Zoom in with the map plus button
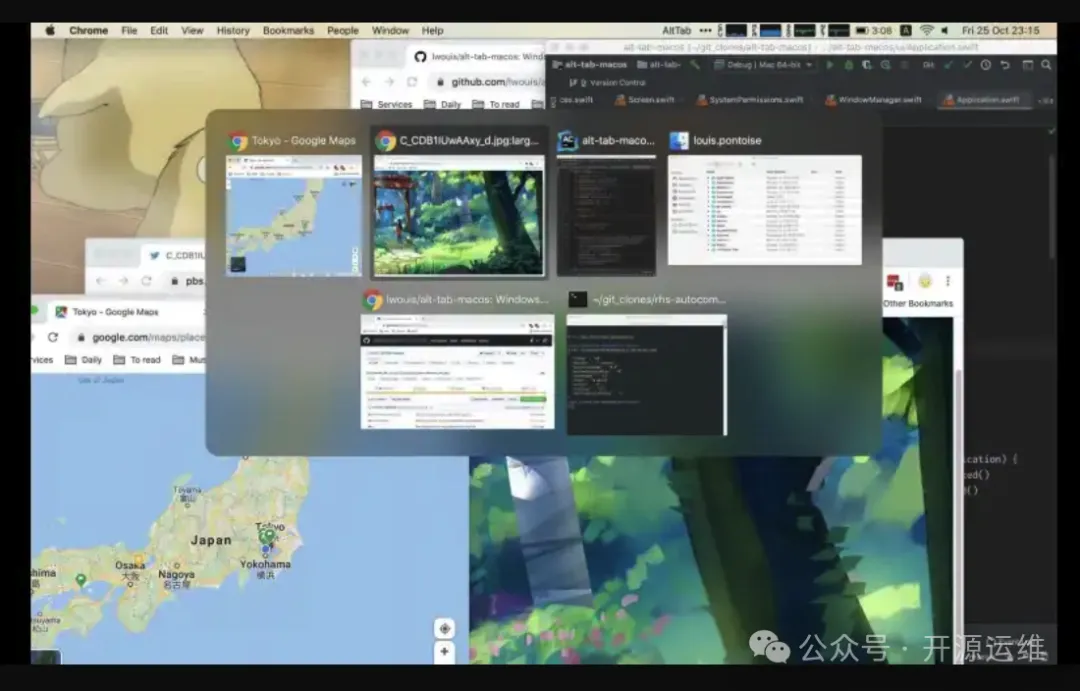The height and width of the screenshot is (691, 1080). pos(445,652)
